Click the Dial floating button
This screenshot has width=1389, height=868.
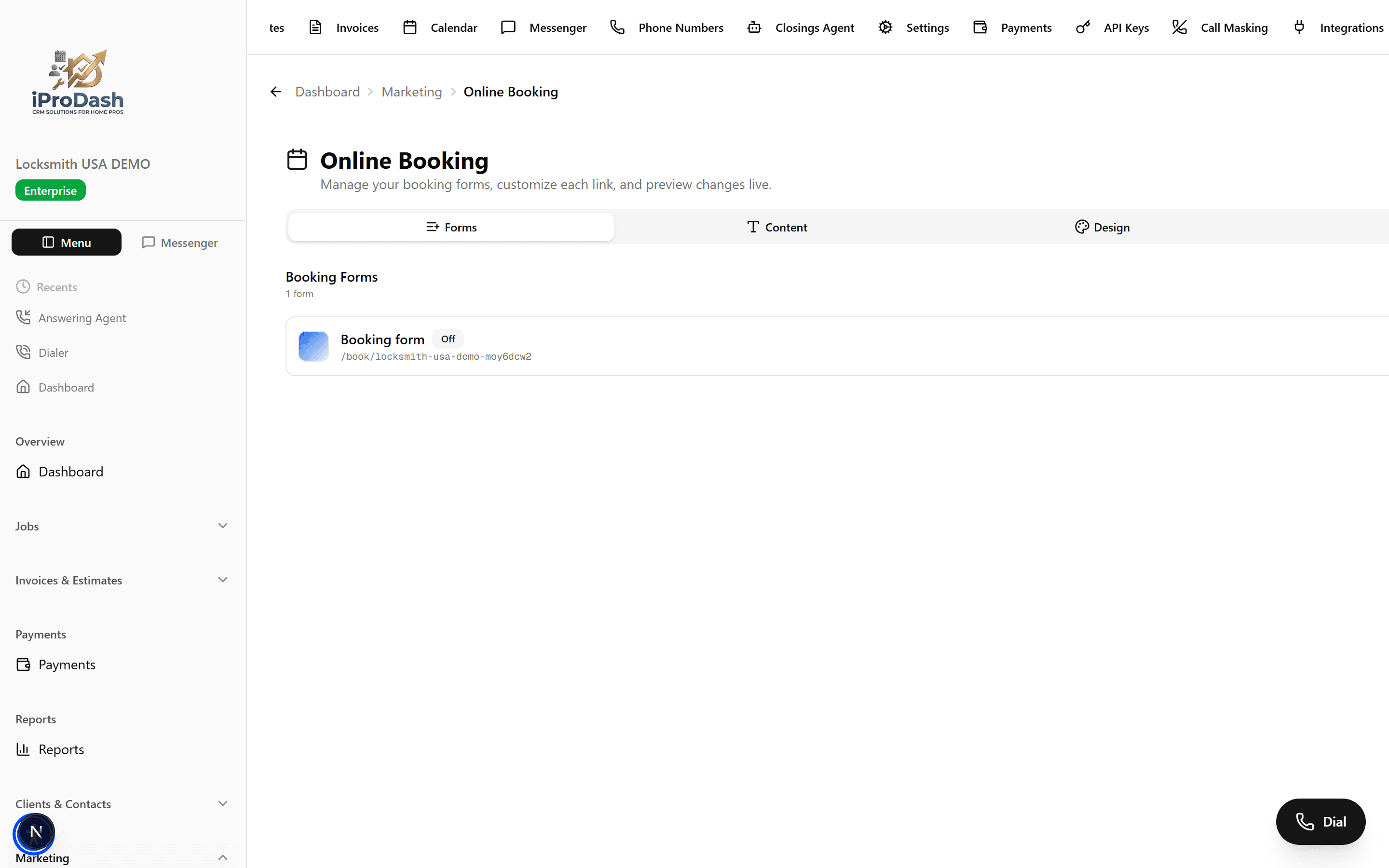click(x=1320, y=822)
